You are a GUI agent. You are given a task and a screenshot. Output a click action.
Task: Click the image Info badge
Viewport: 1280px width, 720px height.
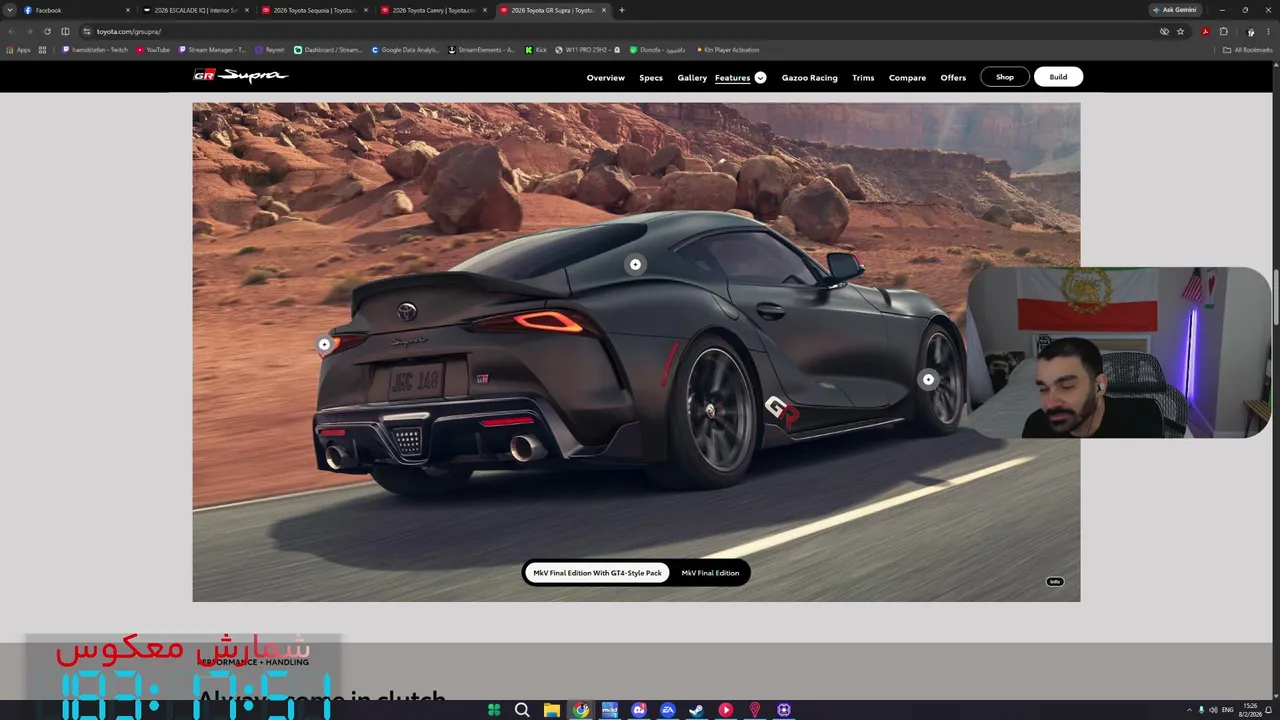pyautogui.click(x=1054, y=581)
